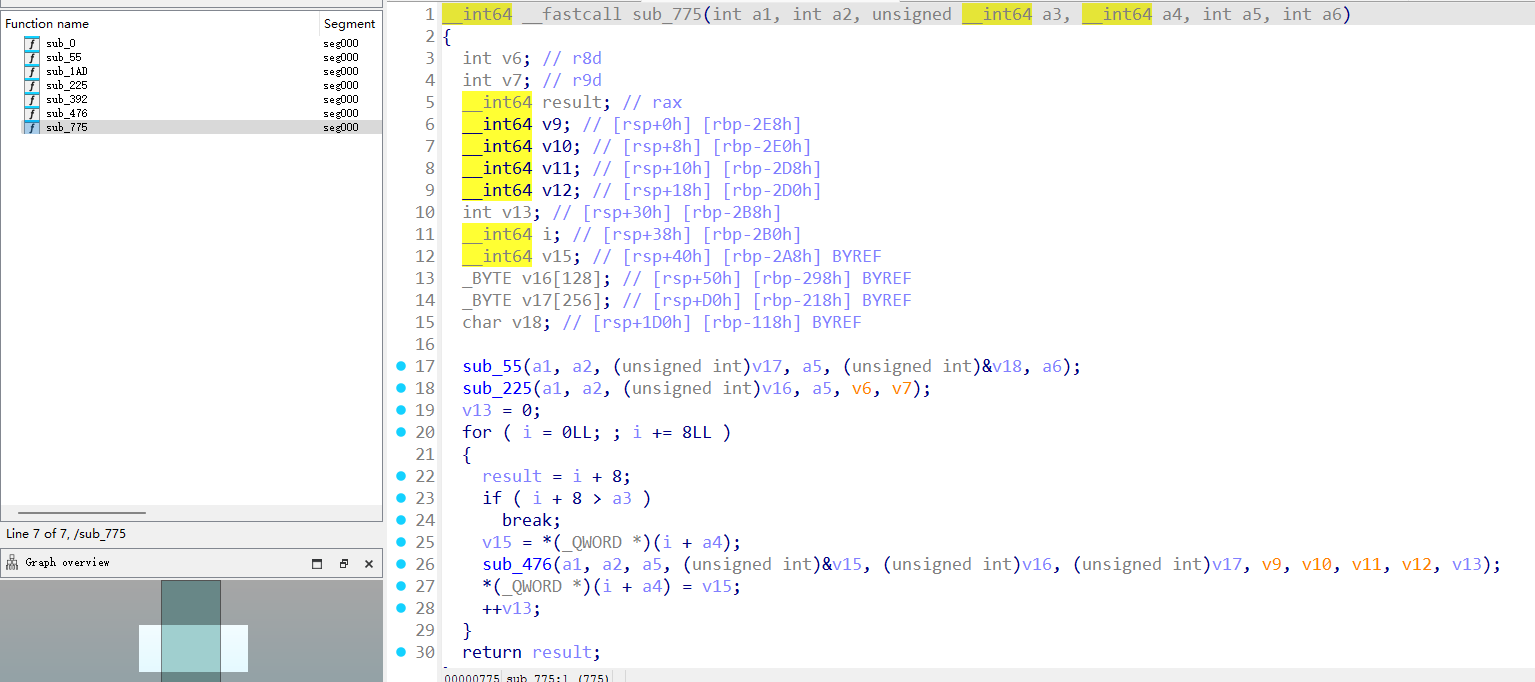Click the horizontal scrollbar below Functions list

(82, 510)
